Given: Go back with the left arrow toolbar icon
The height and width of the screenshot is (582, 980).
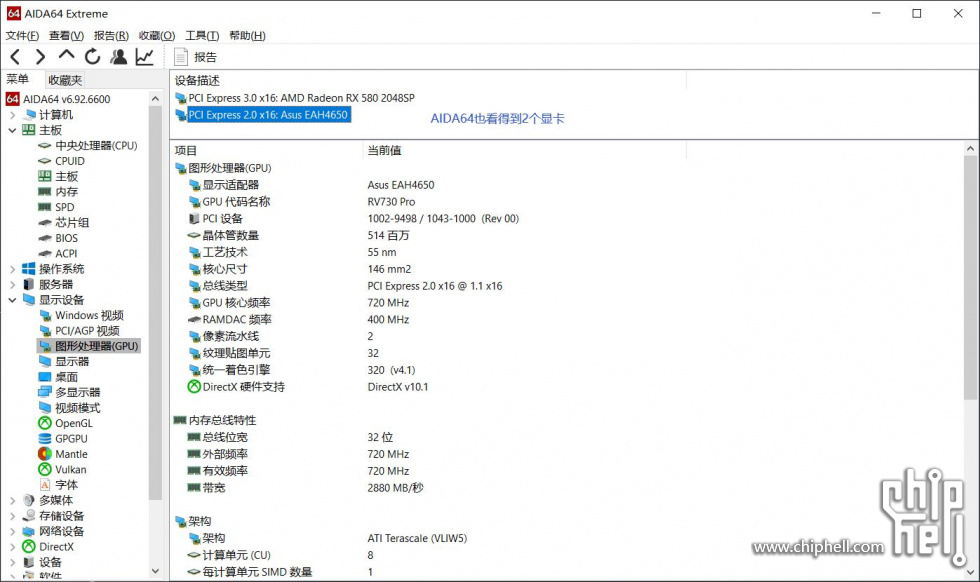Looking at the screenshot, I should 16,57.
